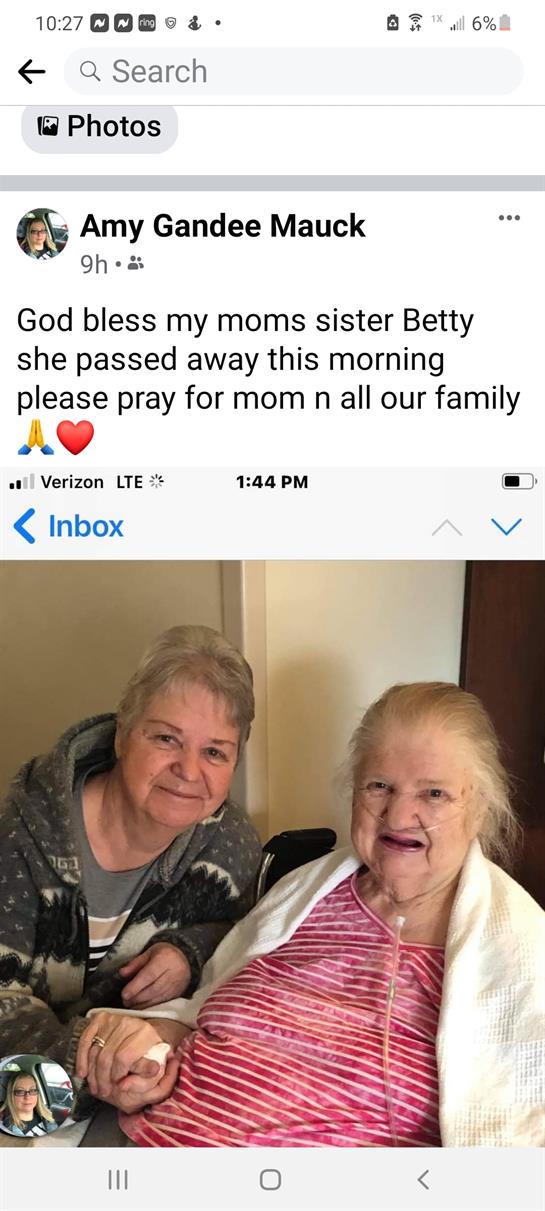Tap the battery indicator in status bar

pyautogui.click(x=505, y=23)
